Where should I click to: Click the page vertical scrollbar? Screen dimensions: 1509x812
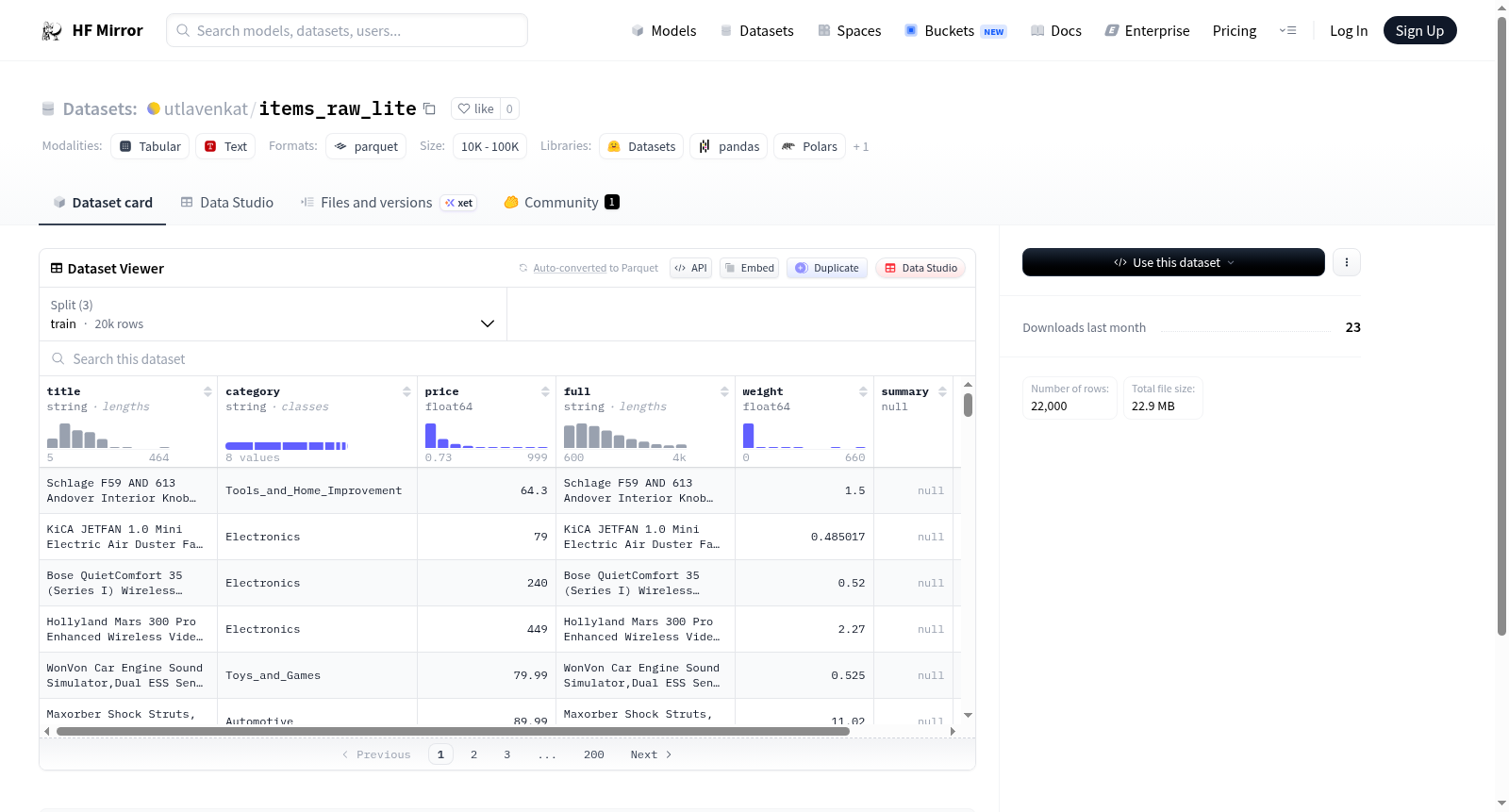1501,325
